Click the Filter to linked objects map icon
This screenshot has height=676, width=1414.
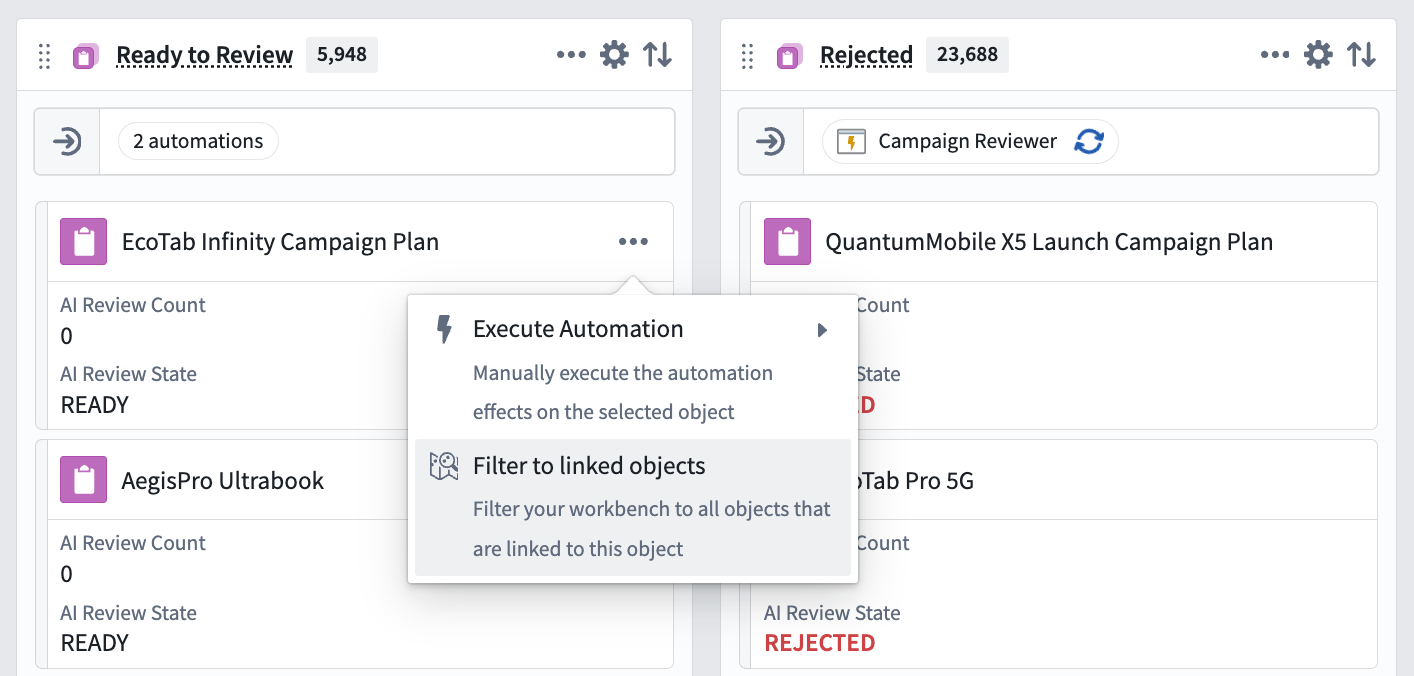[444, 465]
